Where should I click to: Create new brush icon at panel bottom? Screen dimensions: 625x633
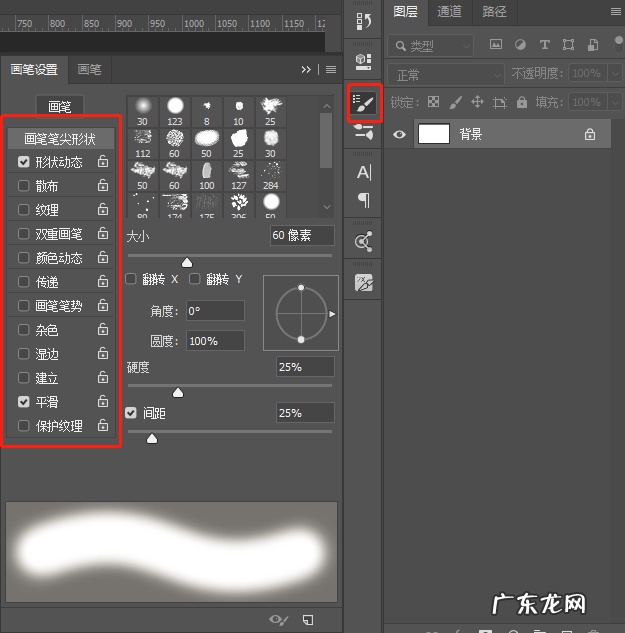point(308,619)
